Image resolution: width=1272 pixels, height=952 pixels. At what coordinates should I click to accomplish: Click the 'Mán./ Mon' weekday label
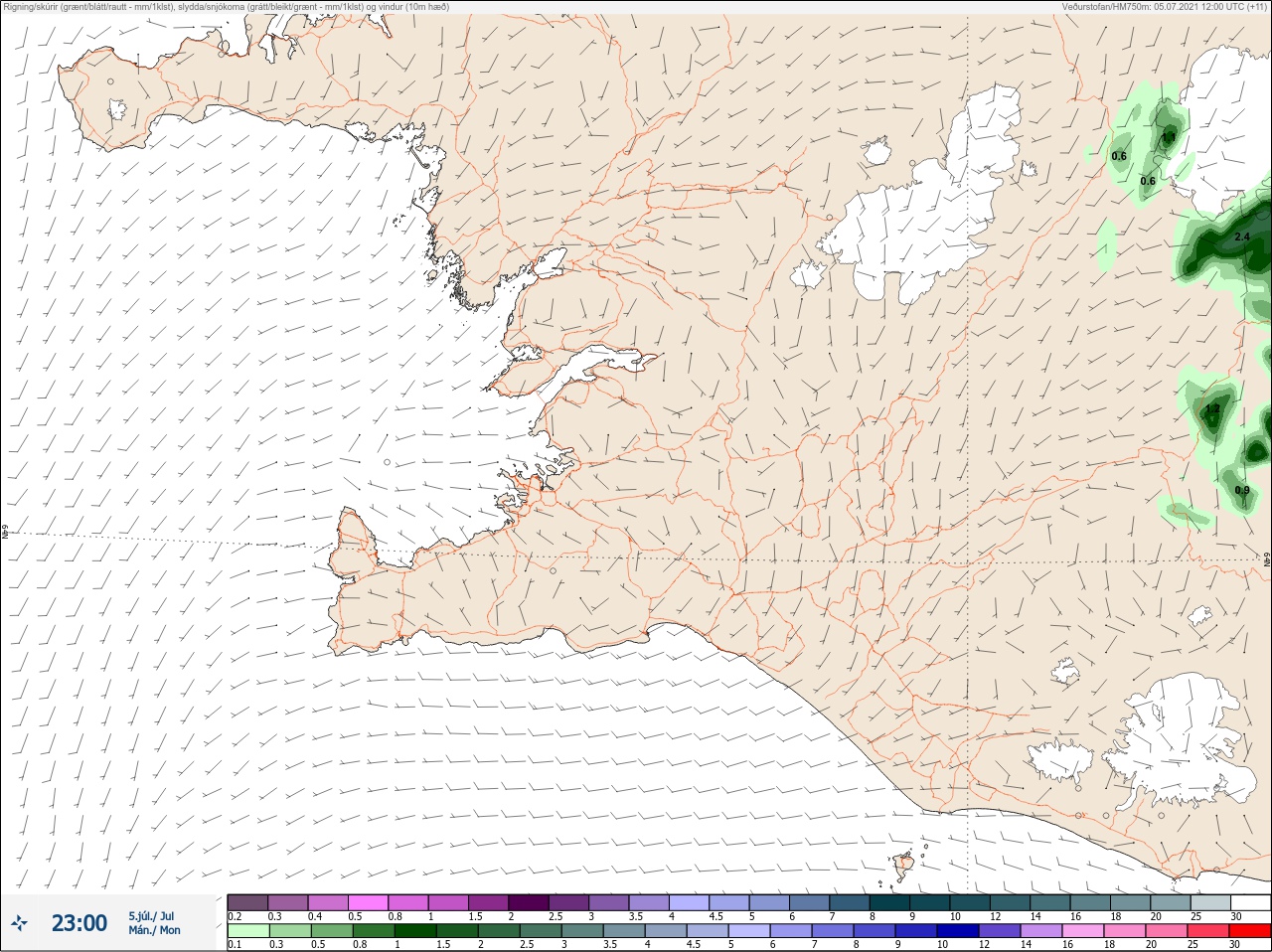[x=154, y=930]
